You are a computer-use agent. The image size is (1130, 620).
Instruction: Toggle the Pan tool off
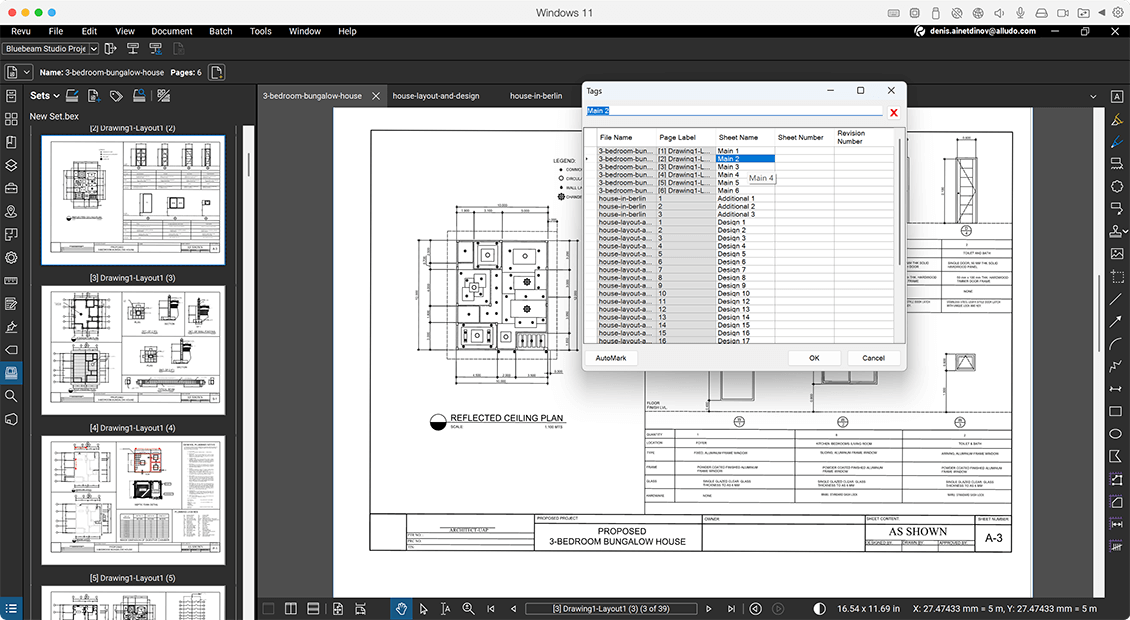click(400, 608)
